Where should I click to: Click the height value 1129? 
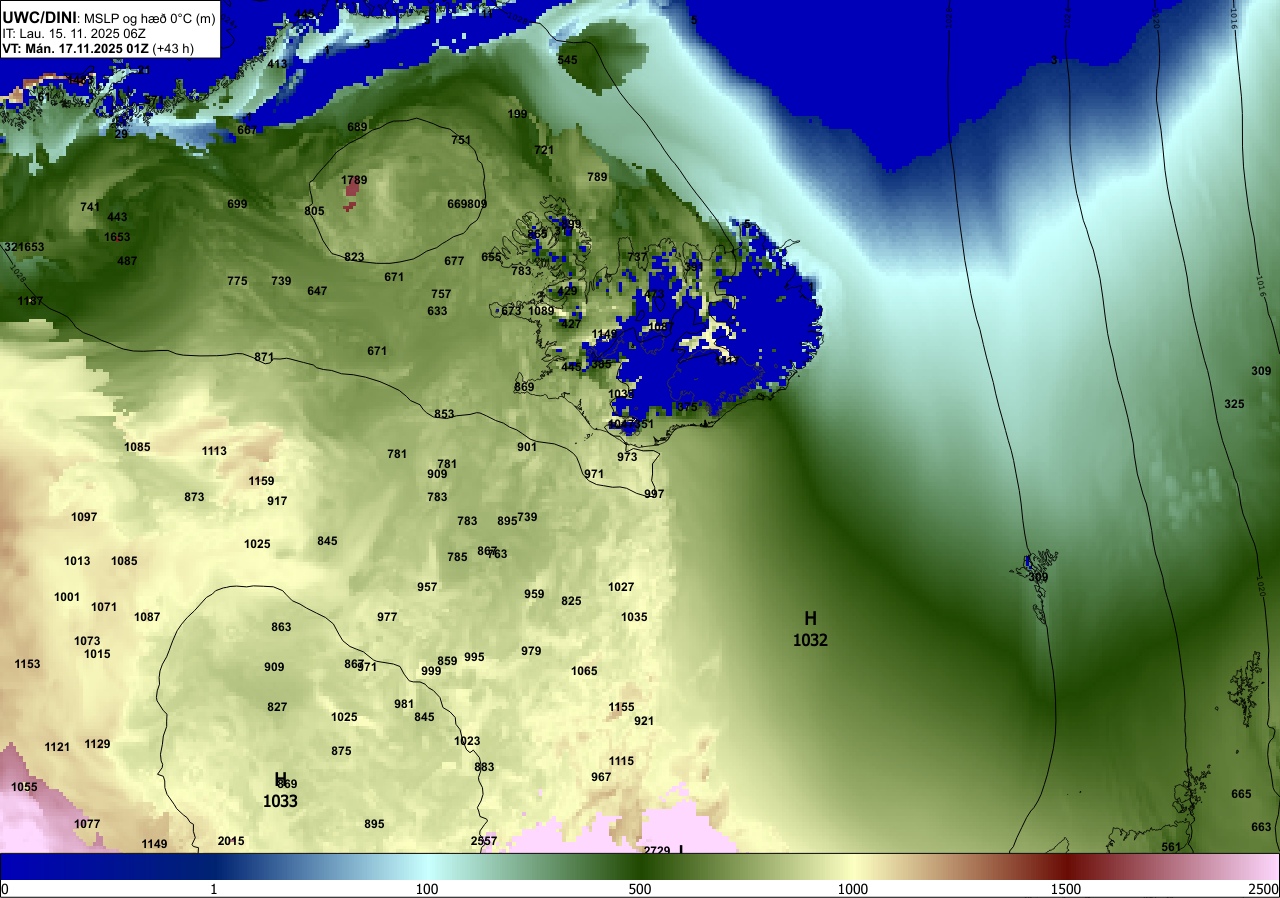(x=97, y=744)
